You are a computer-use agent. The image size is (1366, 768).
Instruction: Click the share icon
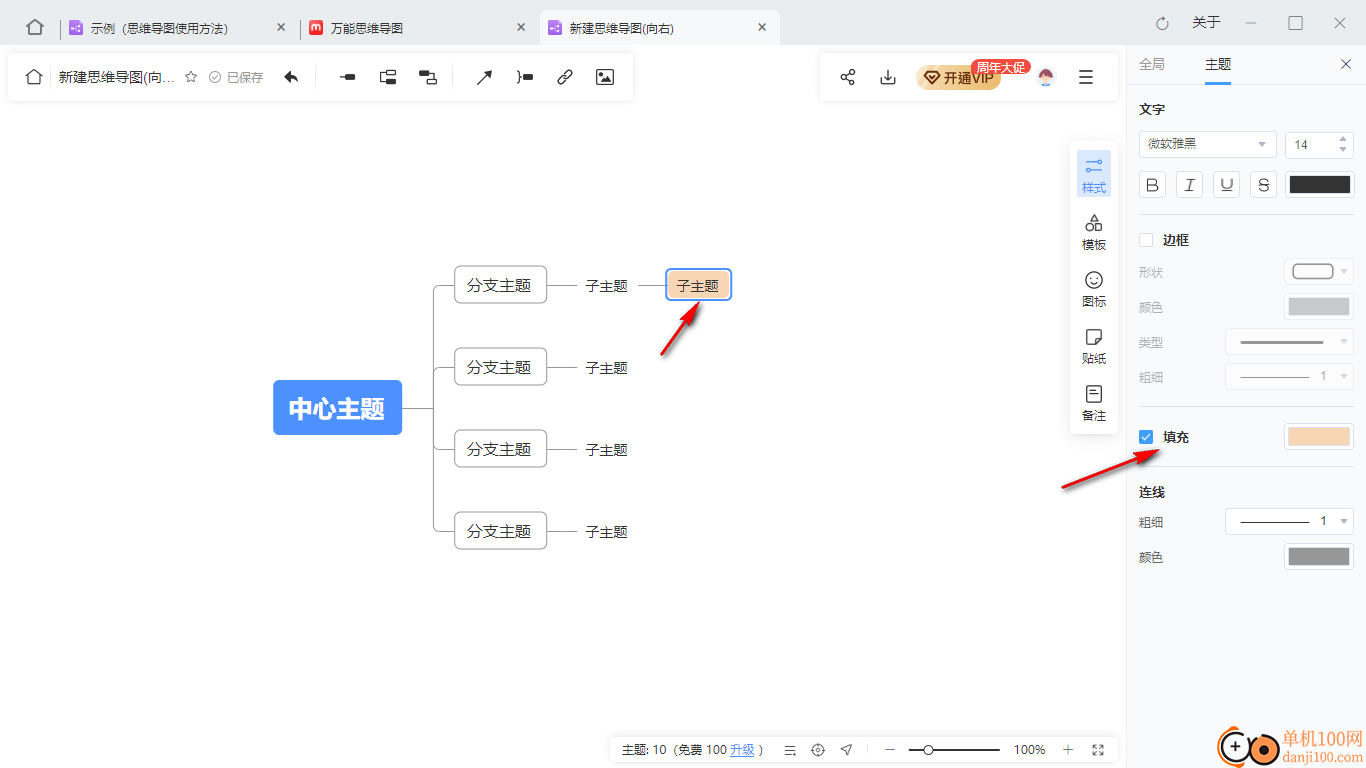[x=848, y=77]
